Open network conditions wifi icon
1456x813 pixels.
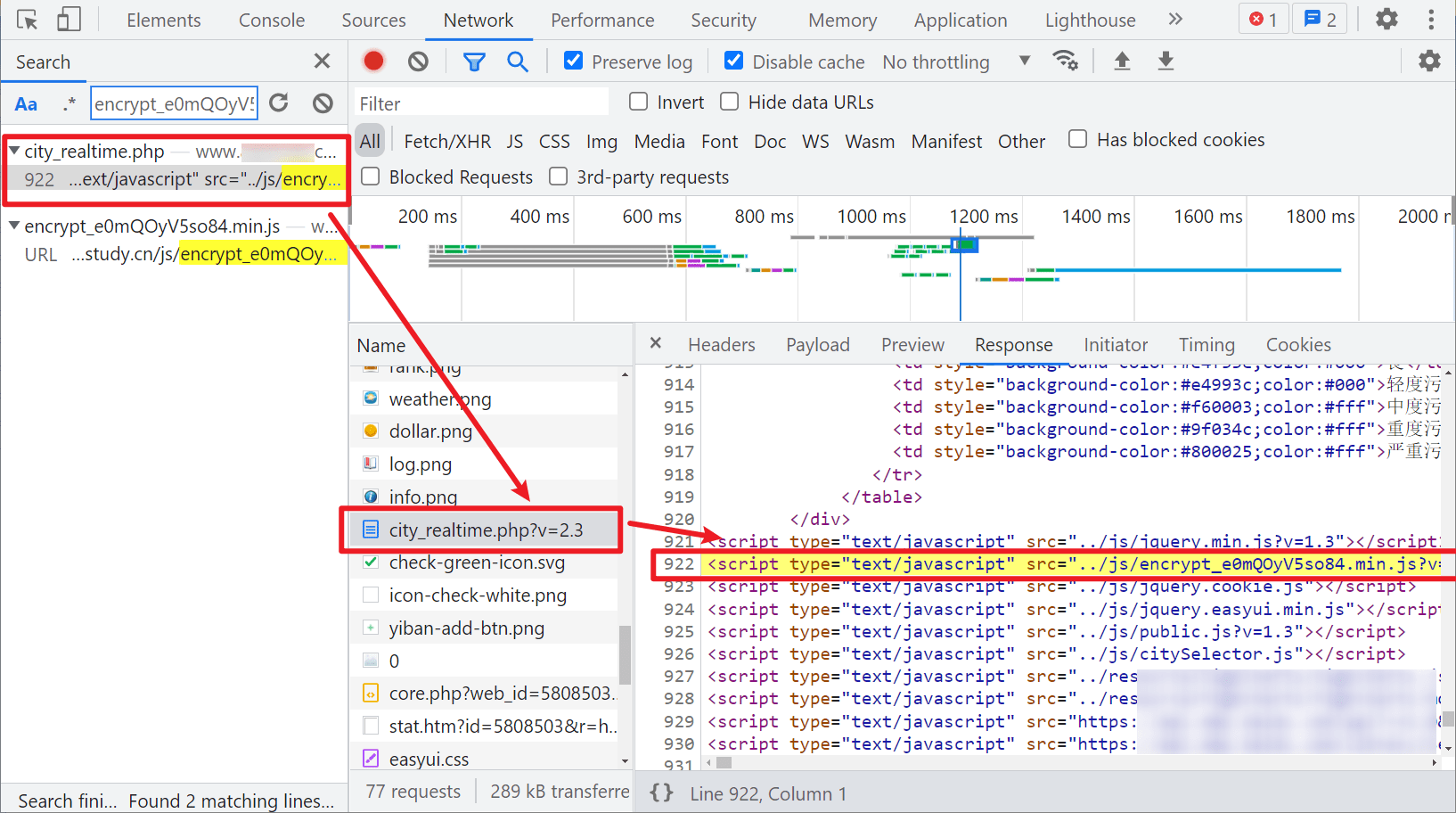[x=1065, y=61]
